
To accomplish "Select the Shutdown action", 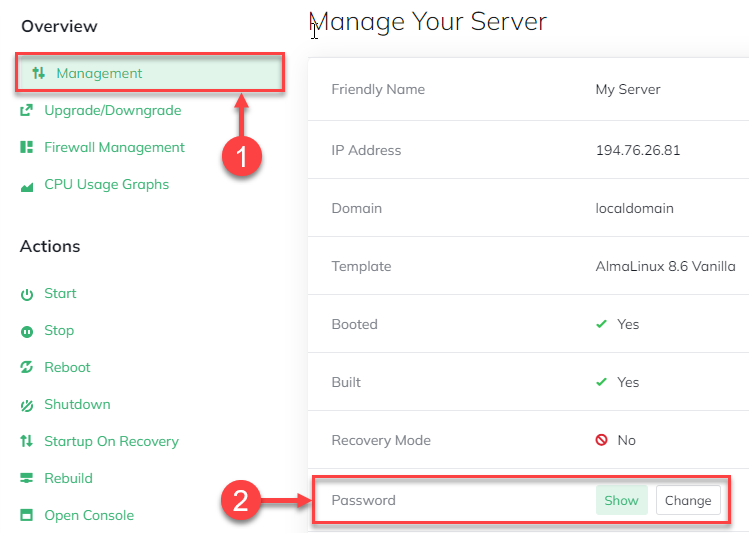I will [x=77, y=405].
